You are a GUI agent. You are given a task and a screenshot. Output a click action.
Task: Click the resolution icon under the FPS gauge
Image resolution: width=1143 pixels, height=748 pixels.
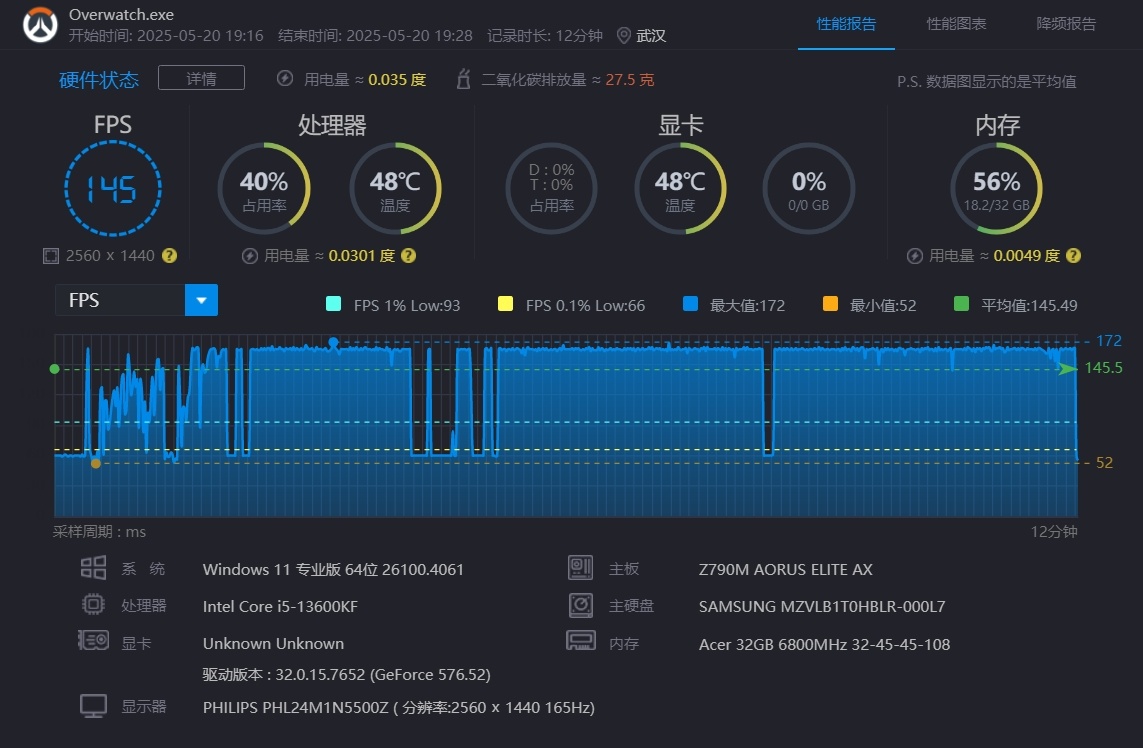click(51, 256)
